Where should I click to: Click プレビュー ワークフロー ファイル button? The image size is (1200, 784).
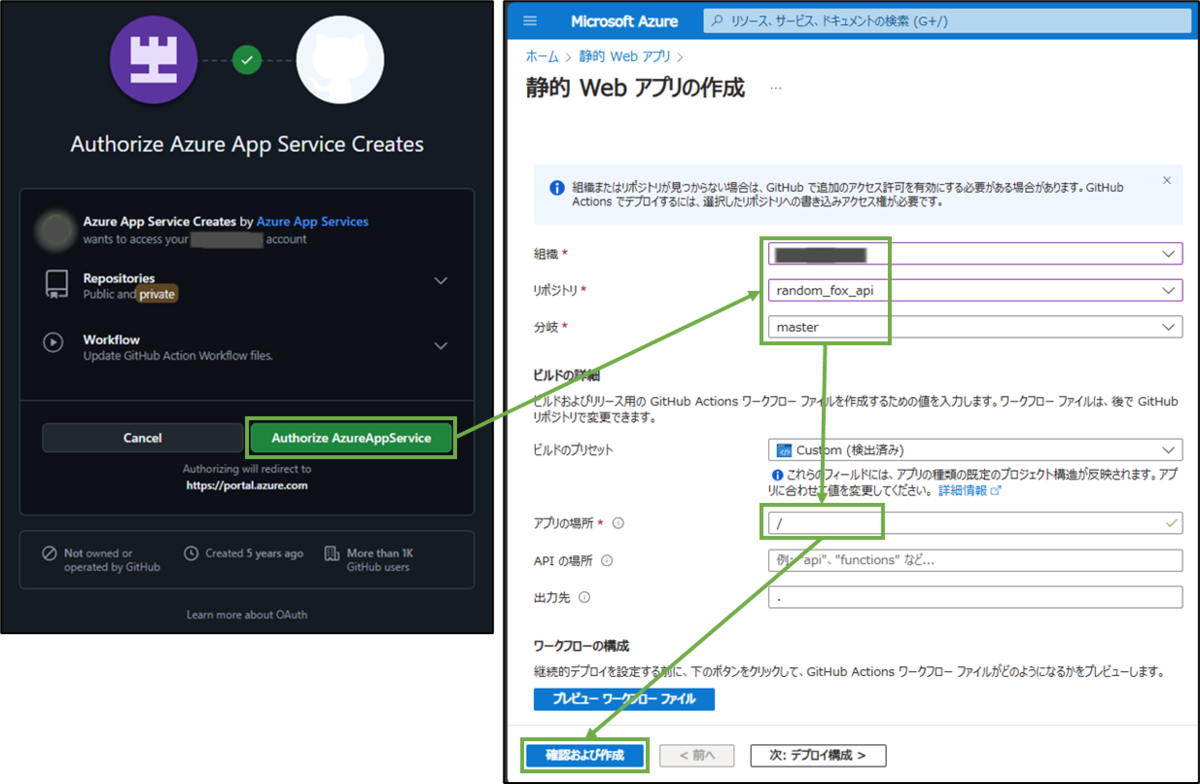pyautogui.click(x=624, y=699)
